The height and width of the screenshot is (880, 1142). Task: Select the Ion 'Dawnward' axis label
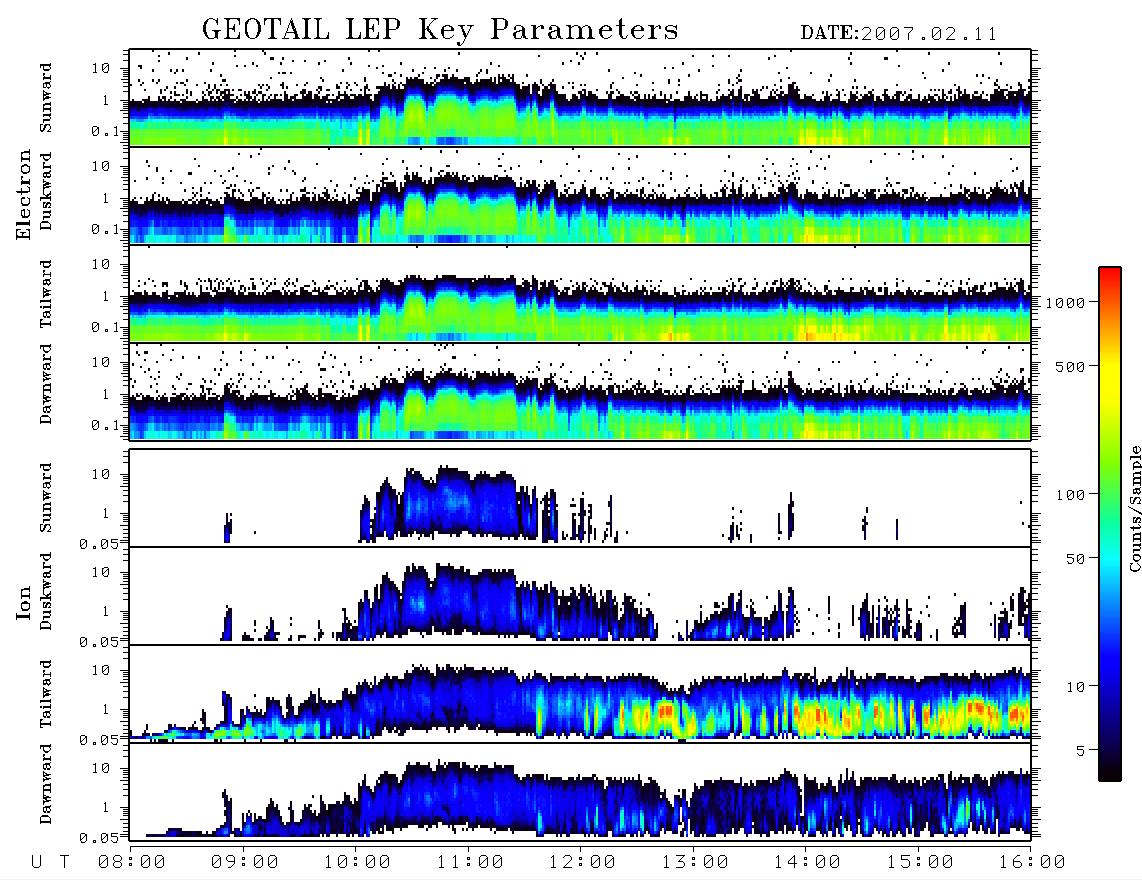click(46, 784)
